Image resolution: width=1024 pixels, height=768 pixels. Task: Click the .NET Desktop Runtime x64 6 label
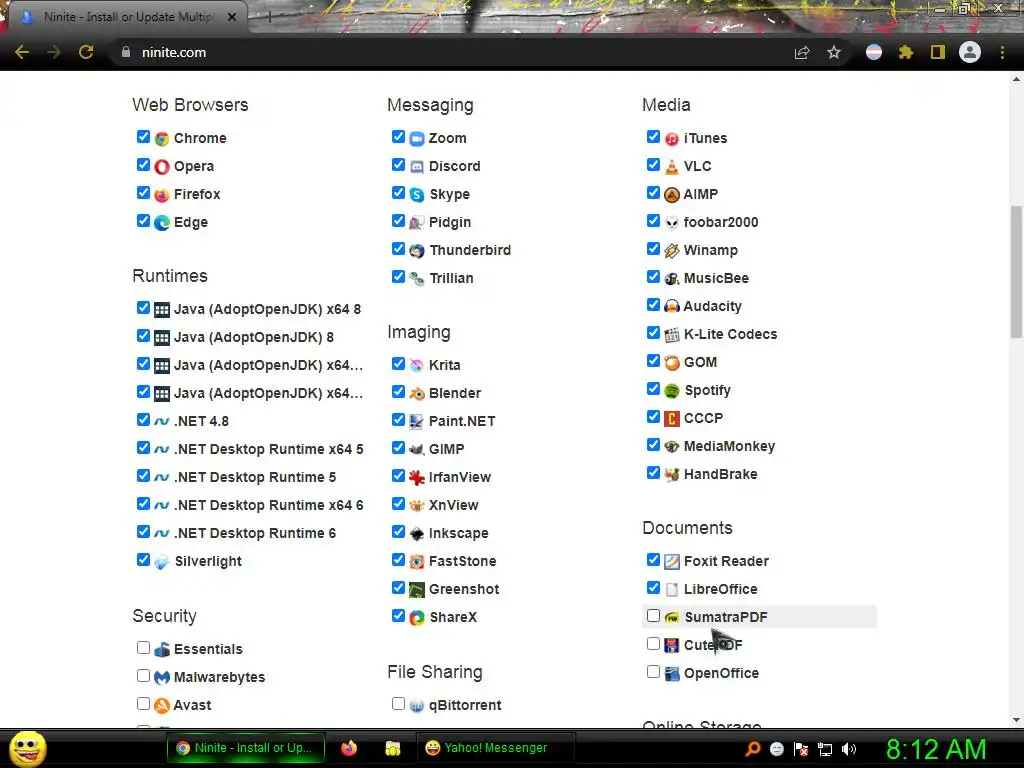268,505
